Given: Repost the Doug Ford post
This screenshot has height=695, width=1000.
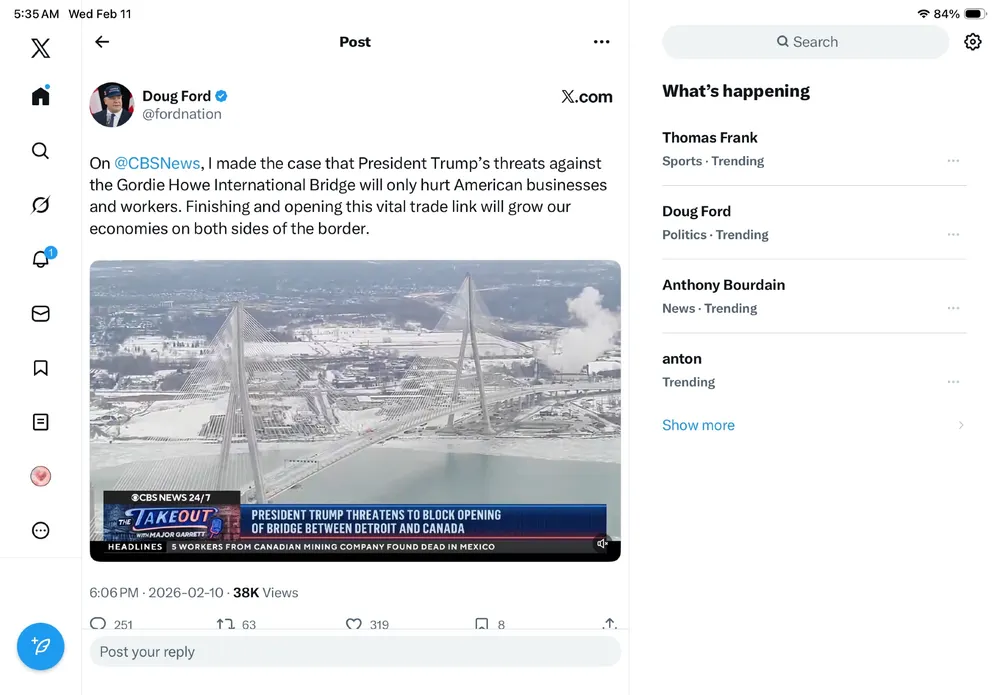Looking at the screenshot, I should [225, 624].
